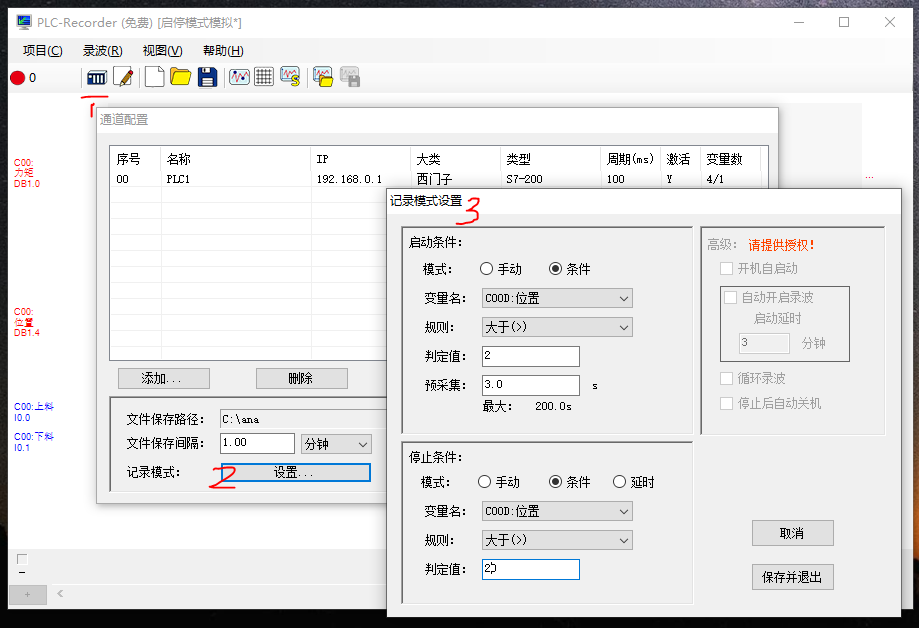Screen dimensions: 919x628
Task: Click 西门子 cell in channel table
Action: coord(434,179)
